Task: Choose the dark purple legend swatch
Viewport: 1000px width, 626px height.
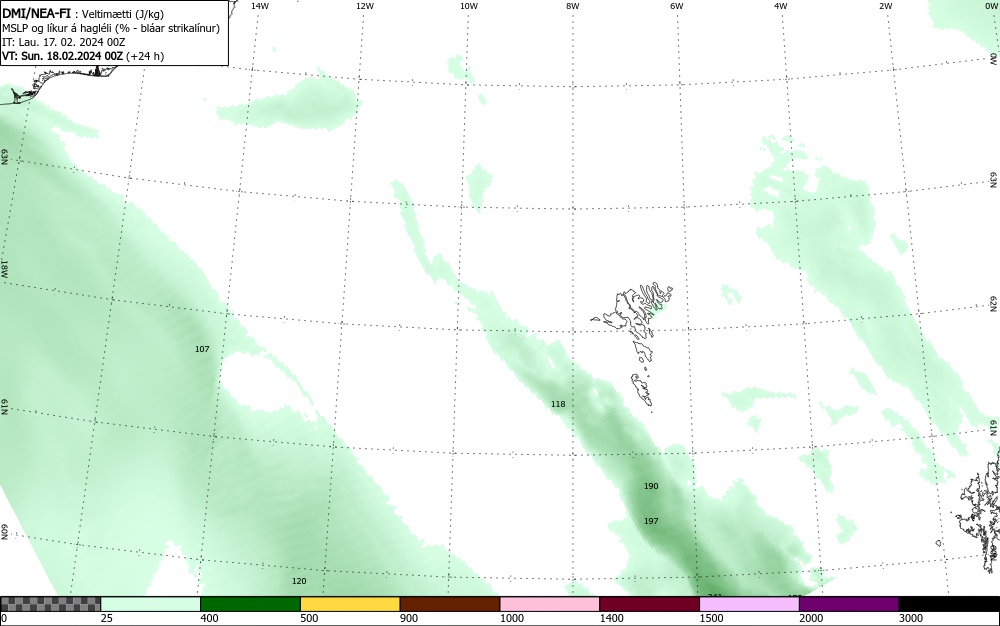Action: [849, 604]
